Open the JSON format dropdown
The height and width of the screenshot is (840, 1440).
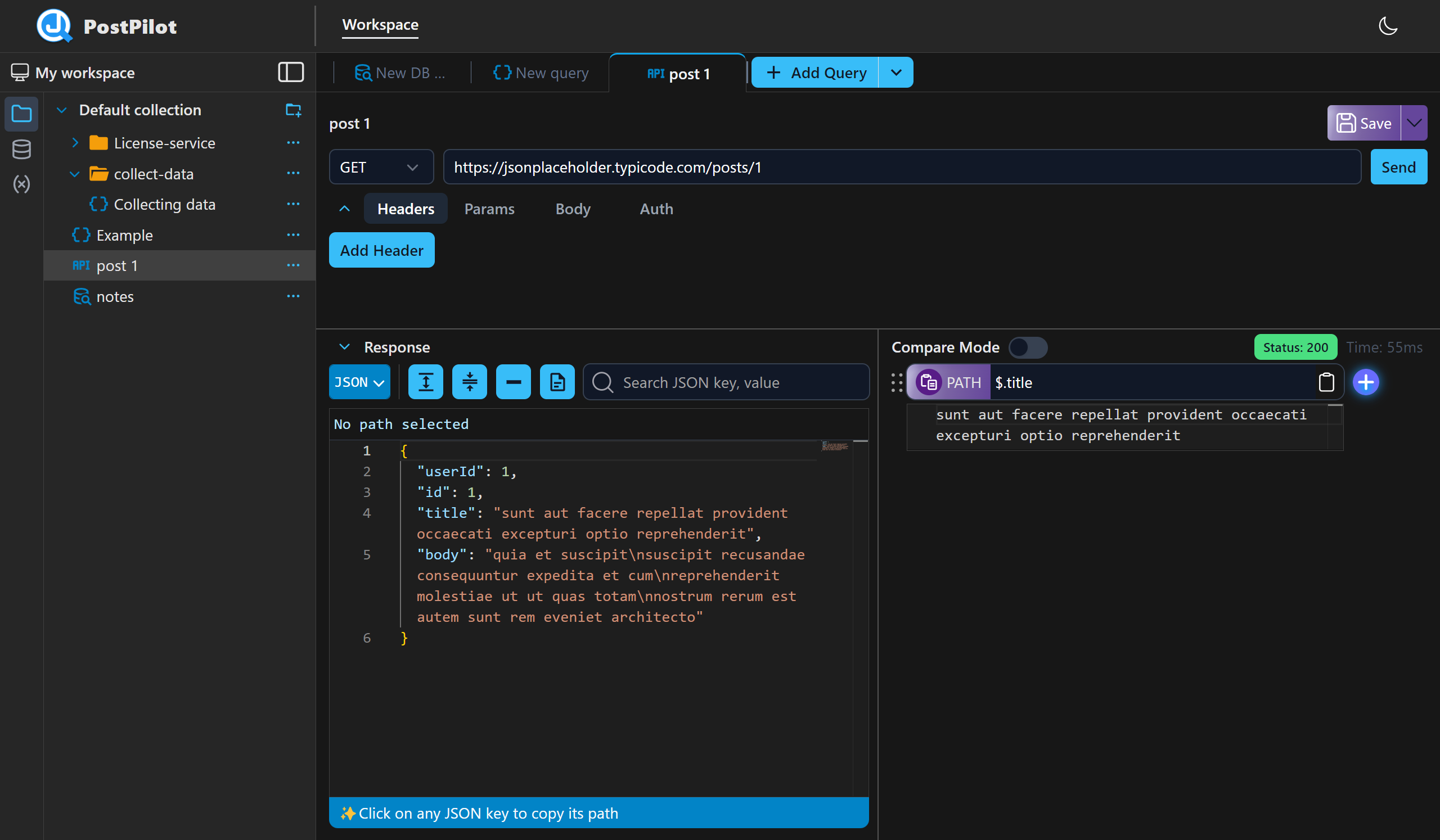[359, 382]
